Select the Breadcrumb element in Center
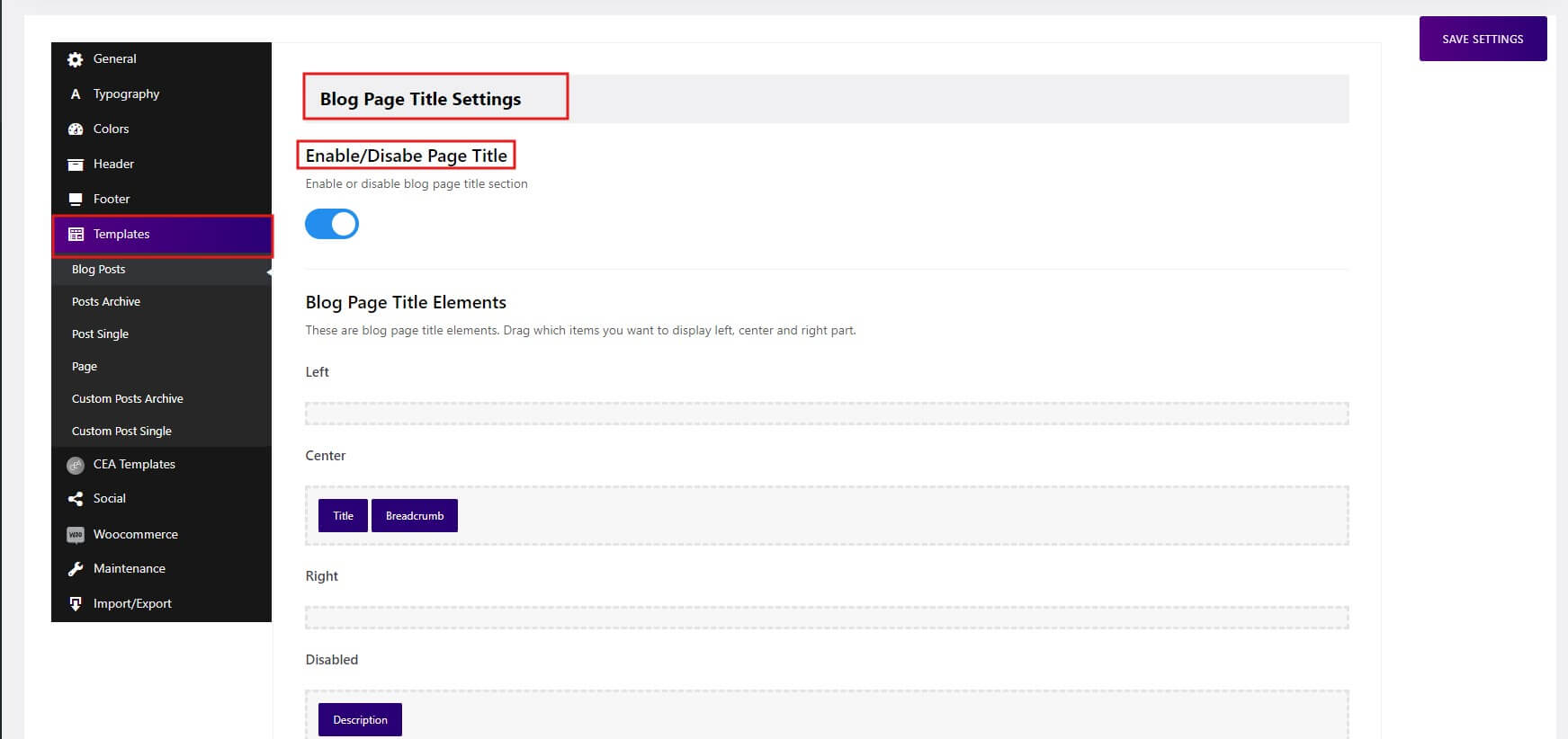Viewport: 1568px width, 739px height. [x=415, y=516]
